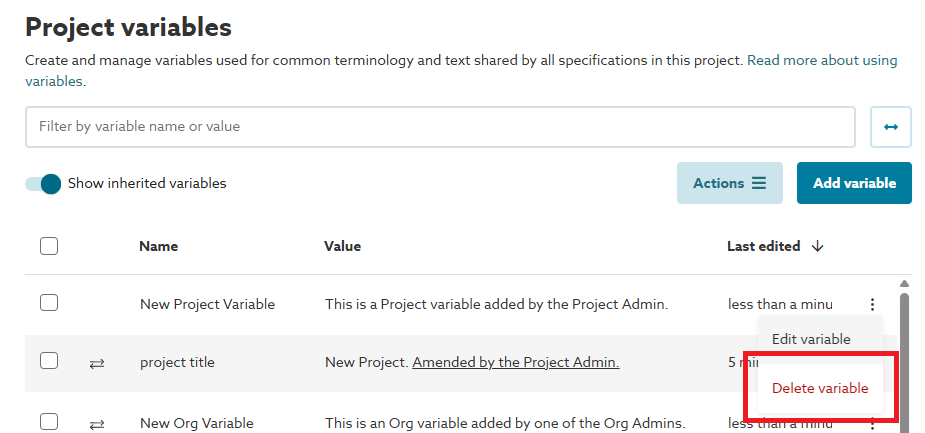Click the expand-width arrows icon beside filter
Viewport: 925px width, 433px height.
891,127
